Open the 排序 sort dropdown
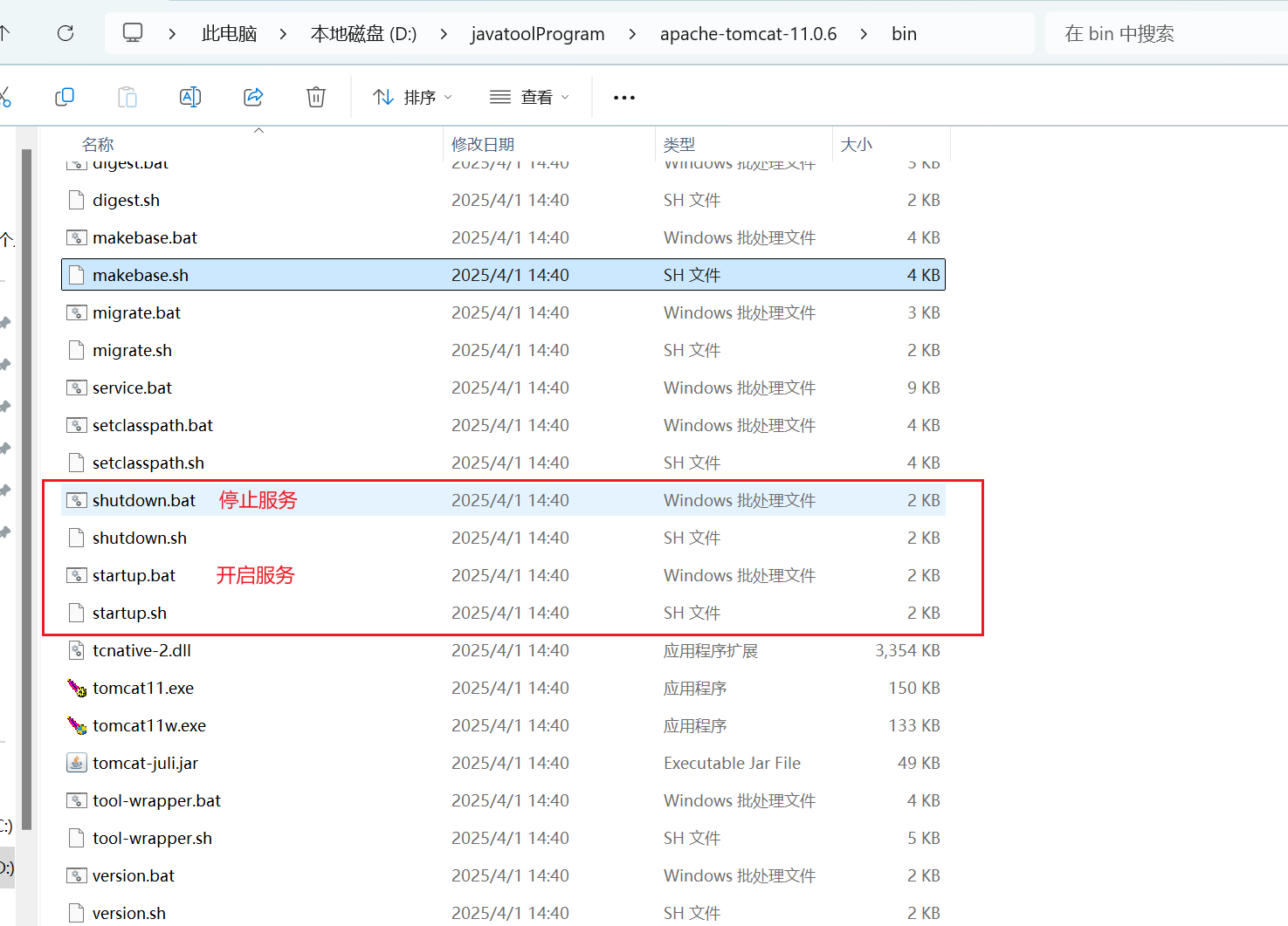This screenshot has height=926, width=1288. coord(412,97)
